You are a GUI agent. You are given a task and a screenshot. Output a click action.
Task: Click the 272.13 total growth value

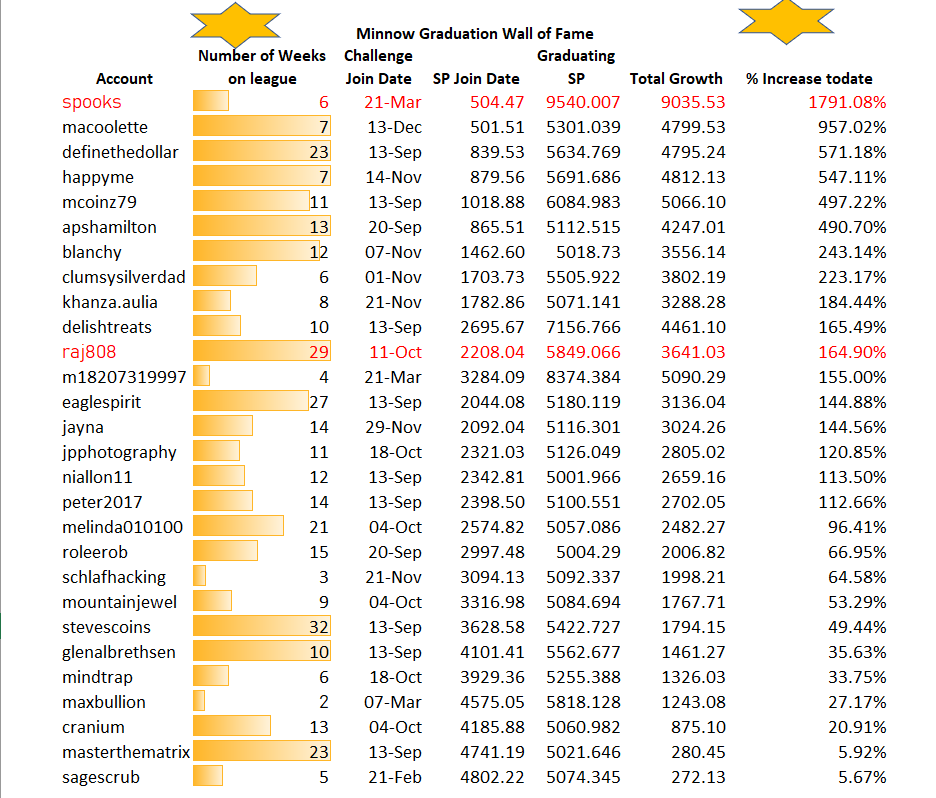tap(698, 778)
